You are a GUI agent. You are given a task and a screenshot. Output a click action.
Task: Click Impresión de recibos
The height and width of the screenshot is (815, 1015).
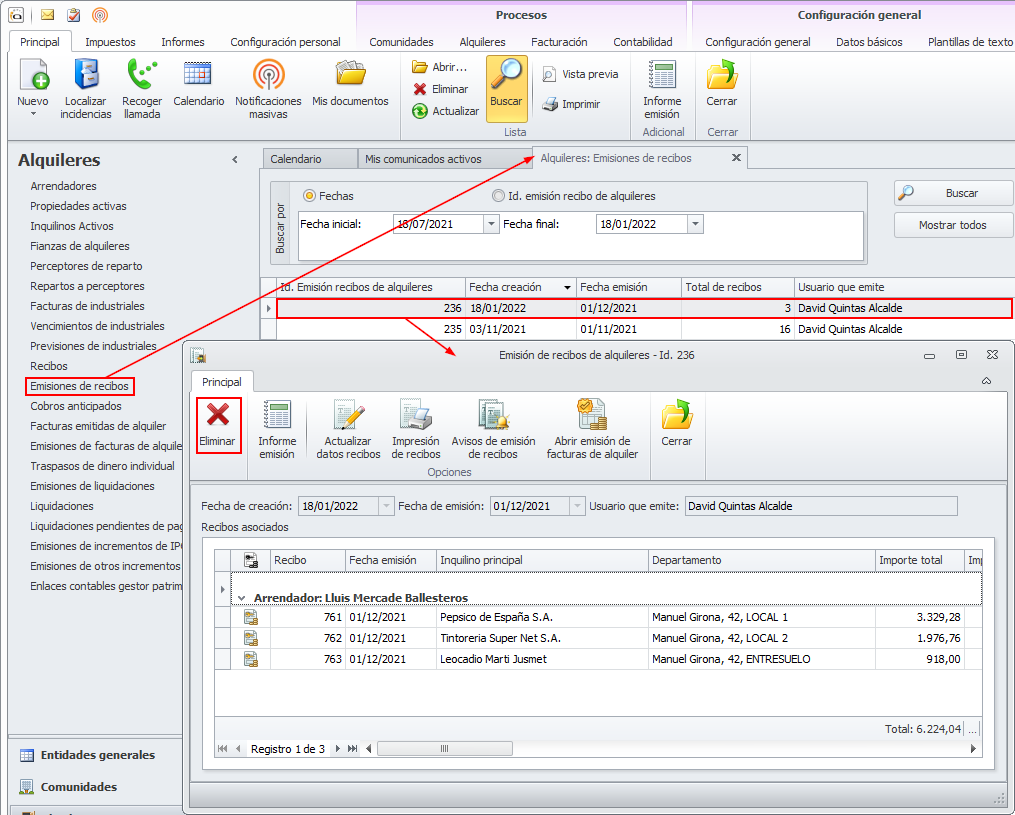point(416,430)
